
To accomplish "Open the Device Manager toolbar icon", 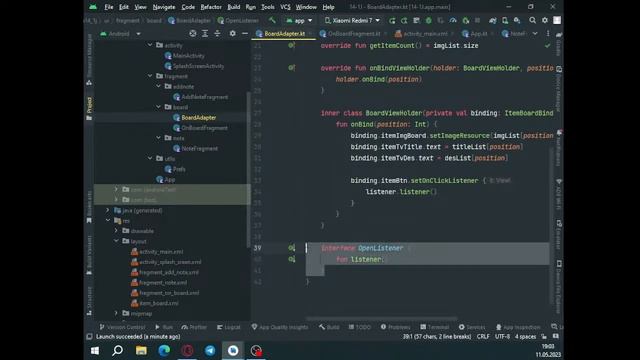I will pos(505,20).
